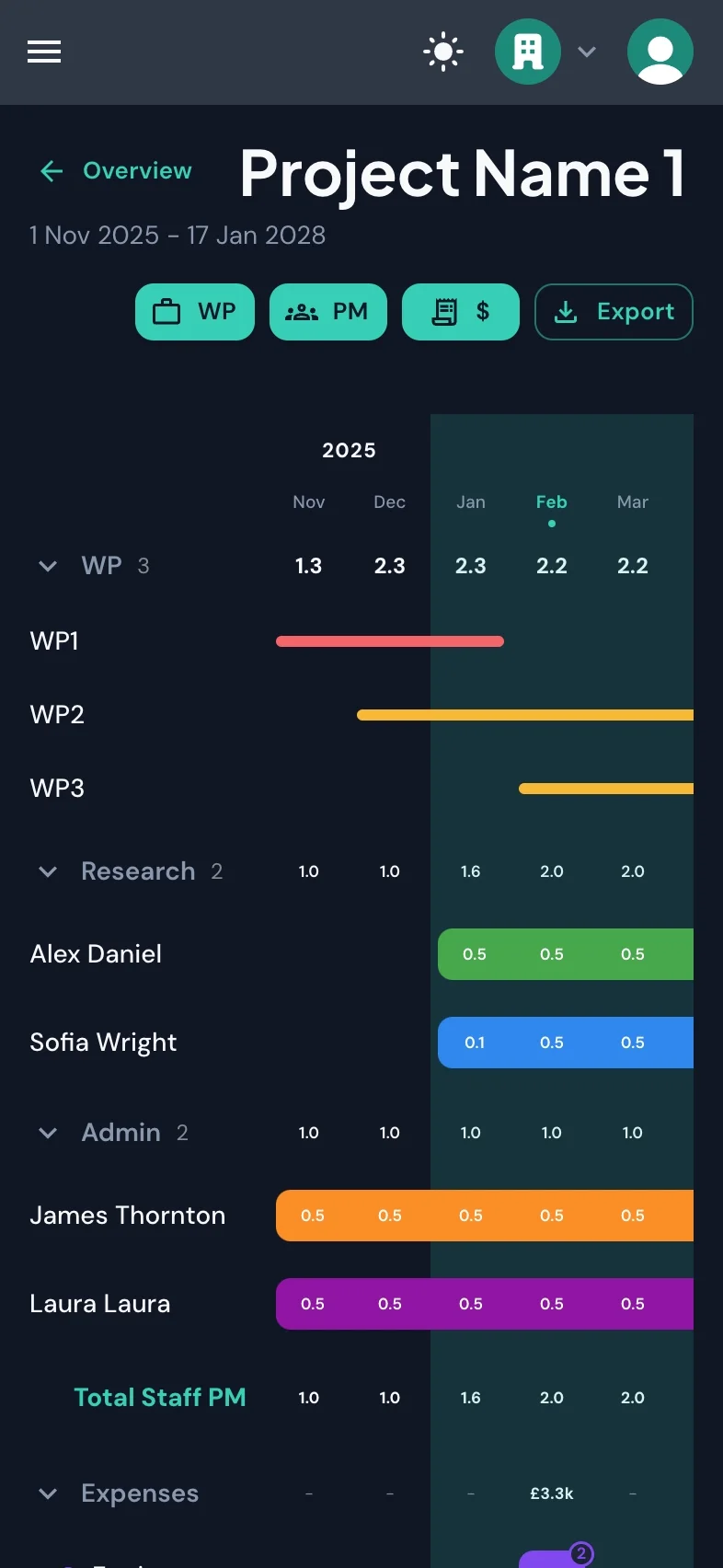Image resolution: width=723 pixels, height=1568 pixels.
Task: Select the WP1 red timeline bar
Action: [389, 641]
